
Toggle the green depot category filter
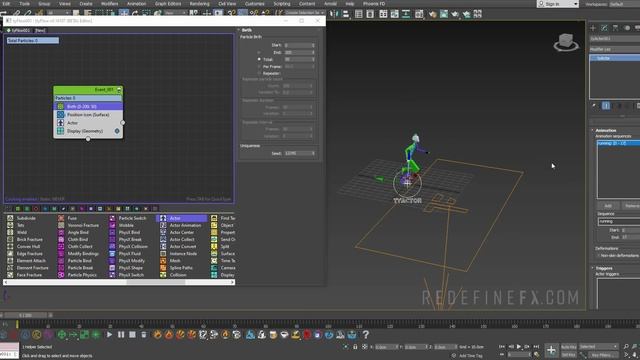point(18,209)
